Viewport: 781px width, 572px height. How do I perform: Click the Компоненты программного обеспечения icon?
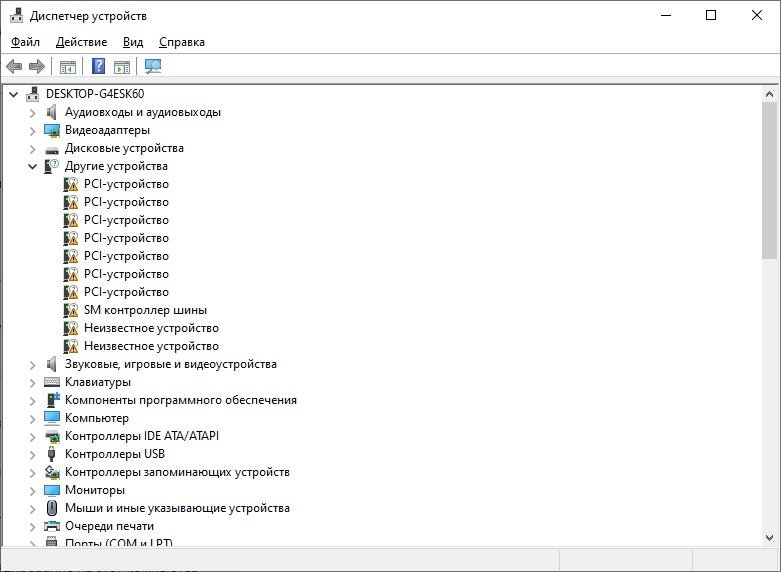point(53,400)
